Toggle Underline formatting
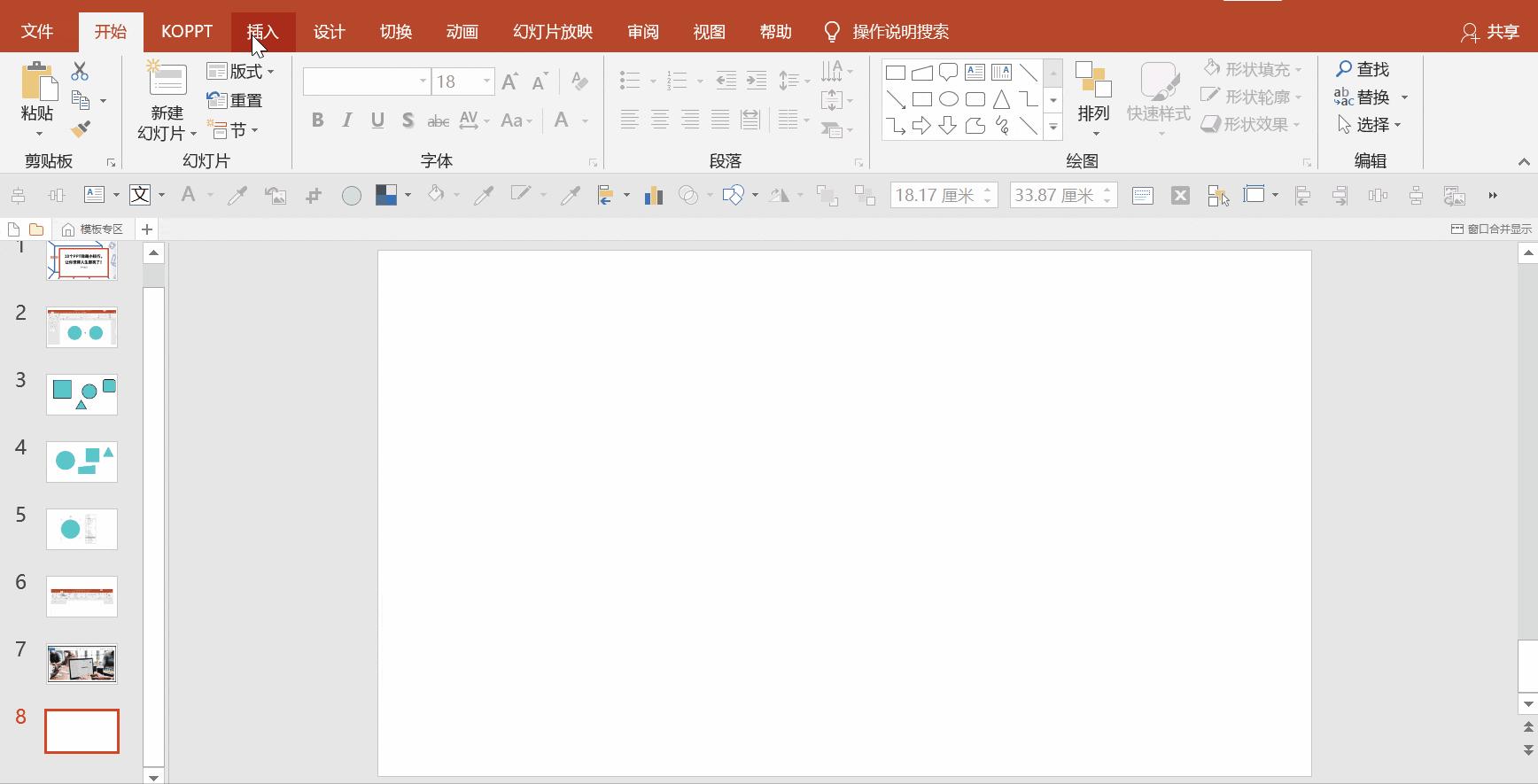1538x784 pixels. click(377, 120)
